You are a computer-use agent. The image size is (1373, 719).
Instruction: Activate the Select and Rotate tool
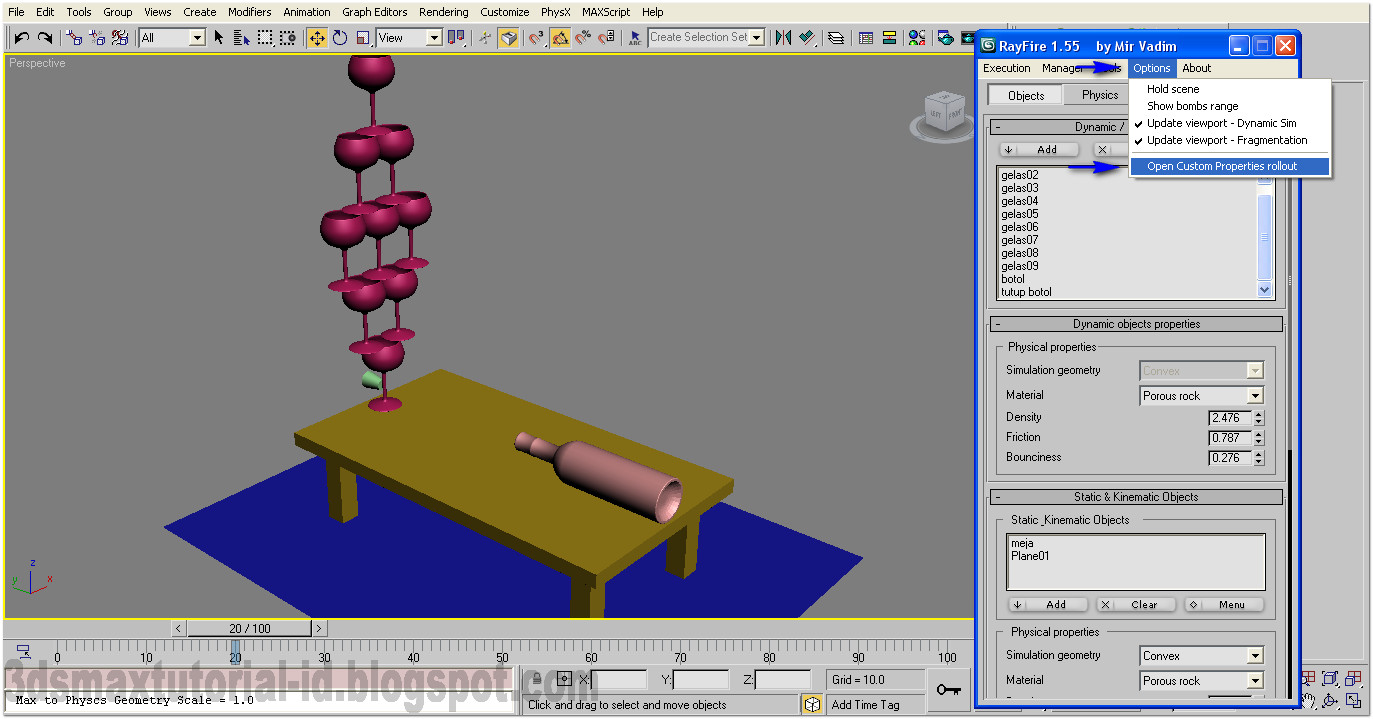coord(339,38)
